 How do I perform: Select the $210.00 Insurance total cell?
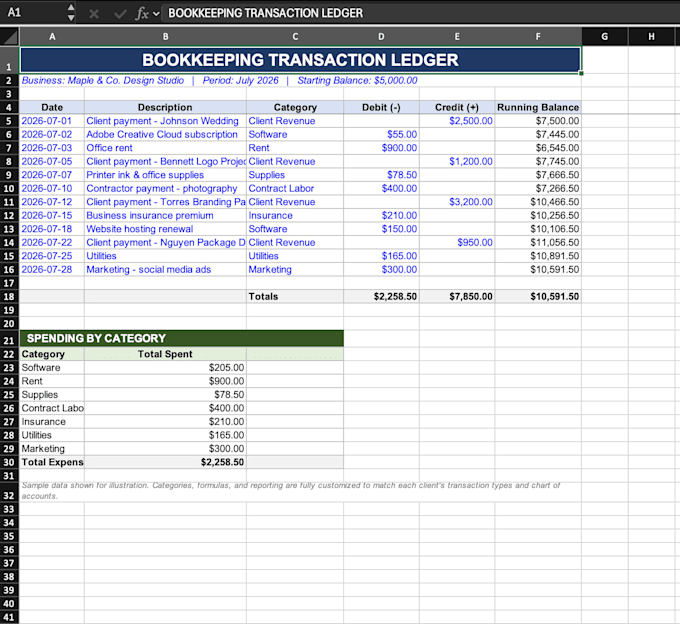[x=165, y=421]
